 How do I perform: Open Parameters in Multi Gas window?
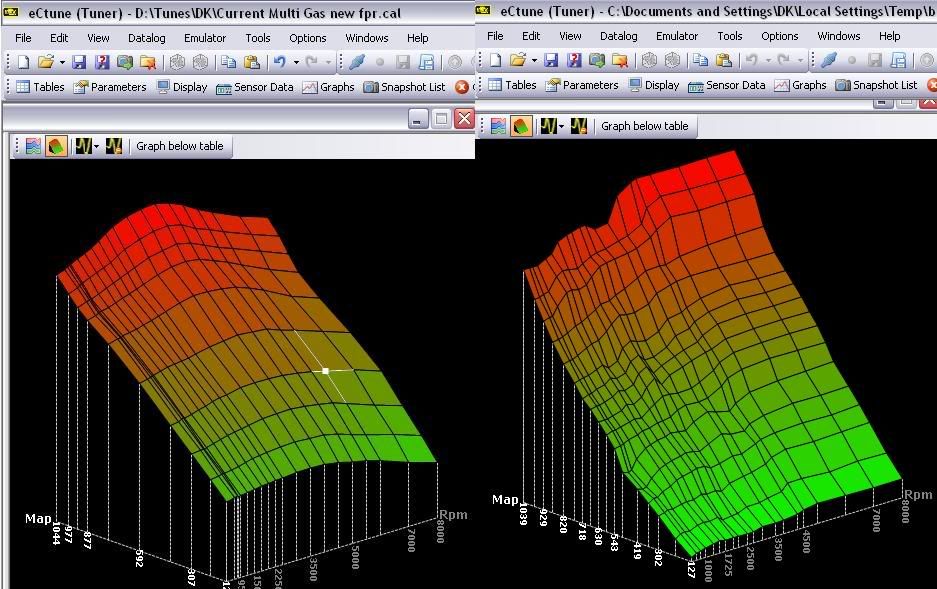[x=110, y=87]
